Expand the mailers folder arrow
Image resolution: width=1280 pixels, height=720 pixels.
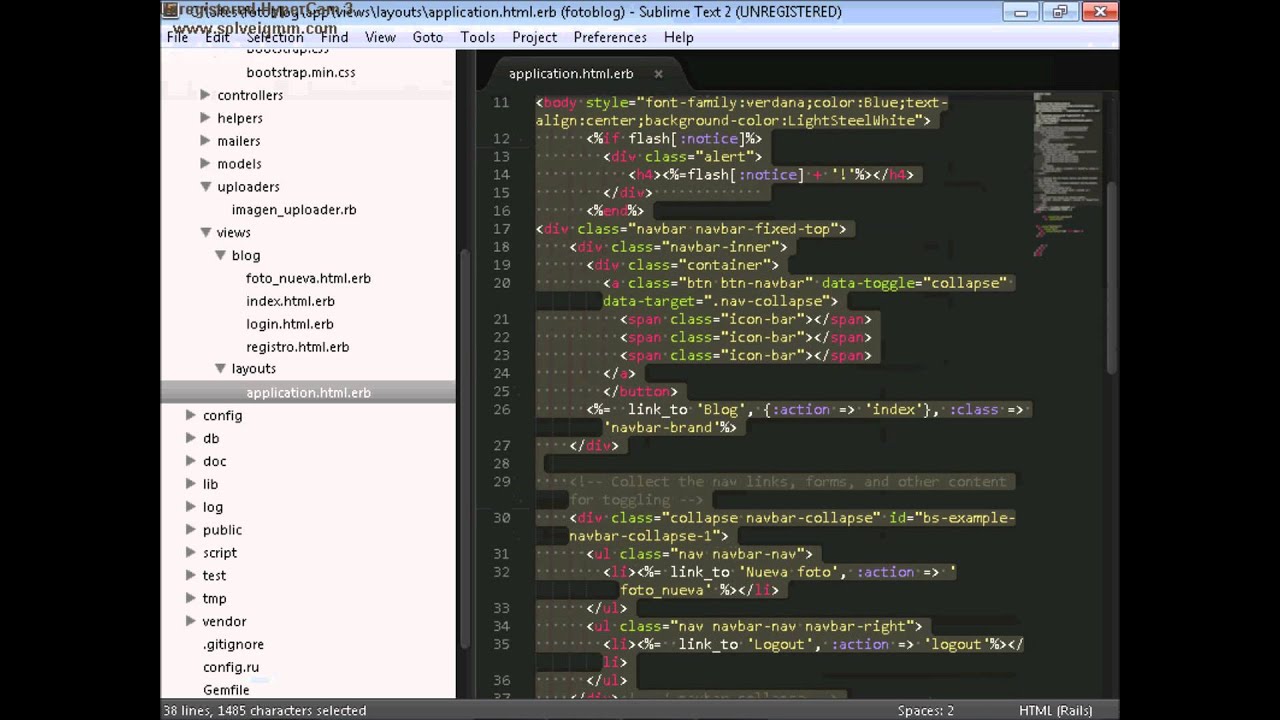(x=205, y=141)
